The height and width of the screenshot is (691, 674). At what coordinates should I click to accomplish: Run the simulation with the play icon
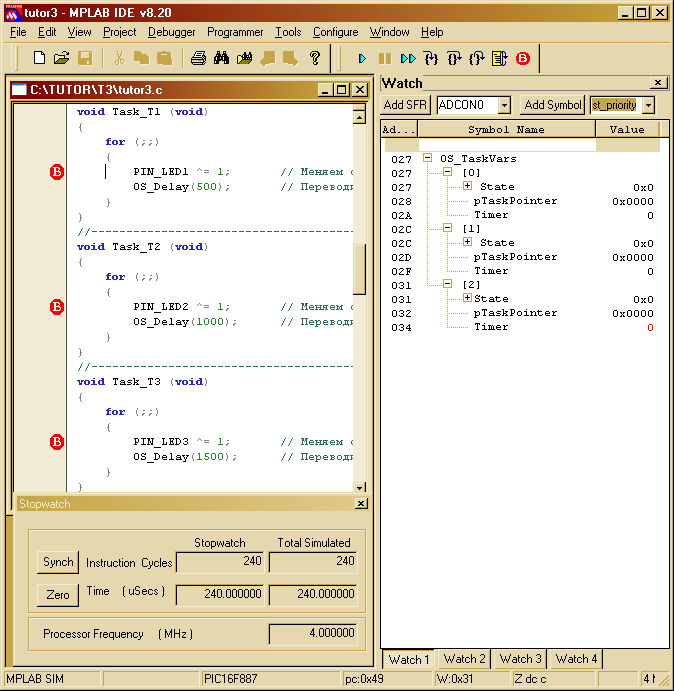[362, 58]
